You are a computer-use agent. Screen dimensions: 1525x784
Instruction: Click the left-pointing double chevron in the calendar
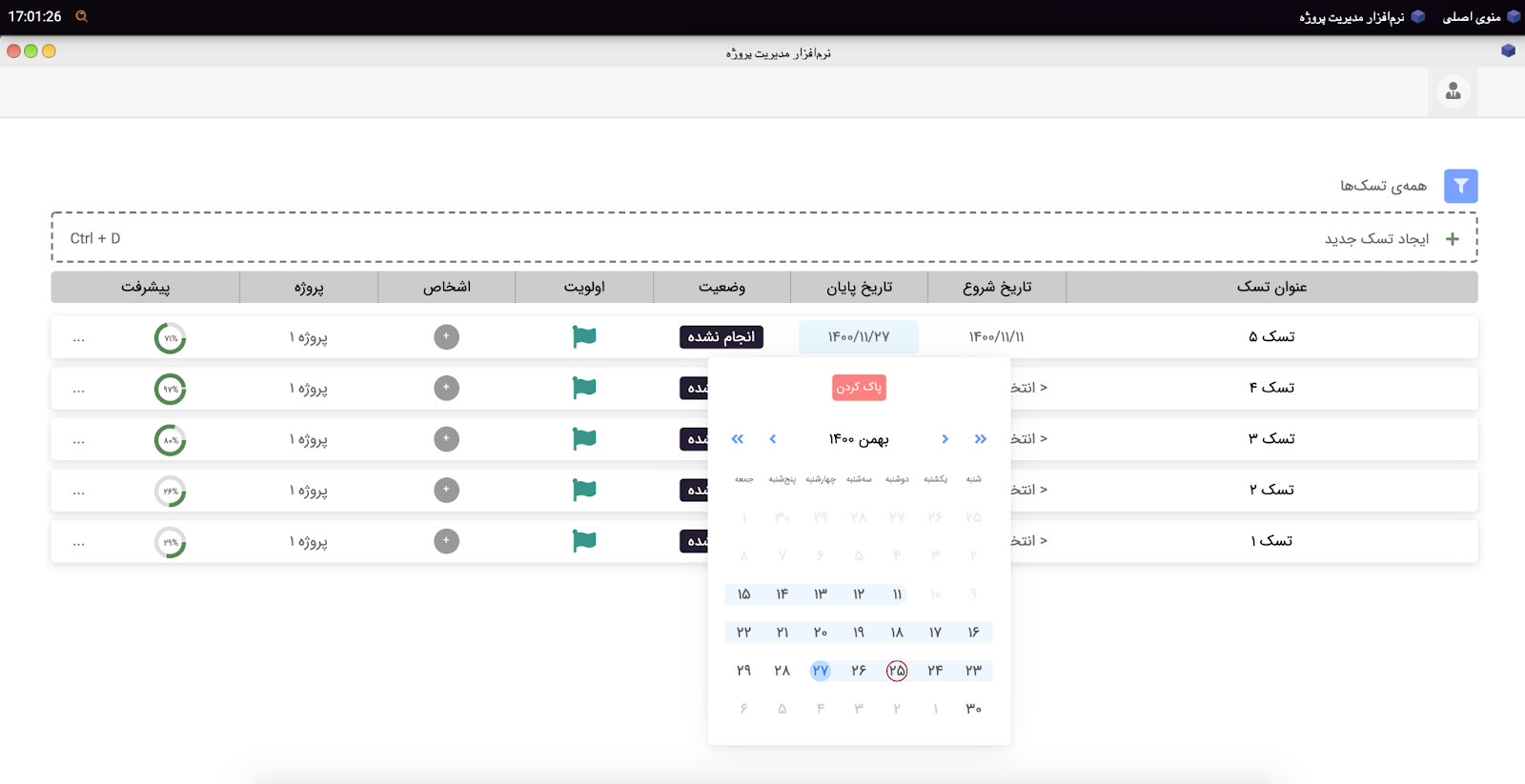(x=737, y=439)
